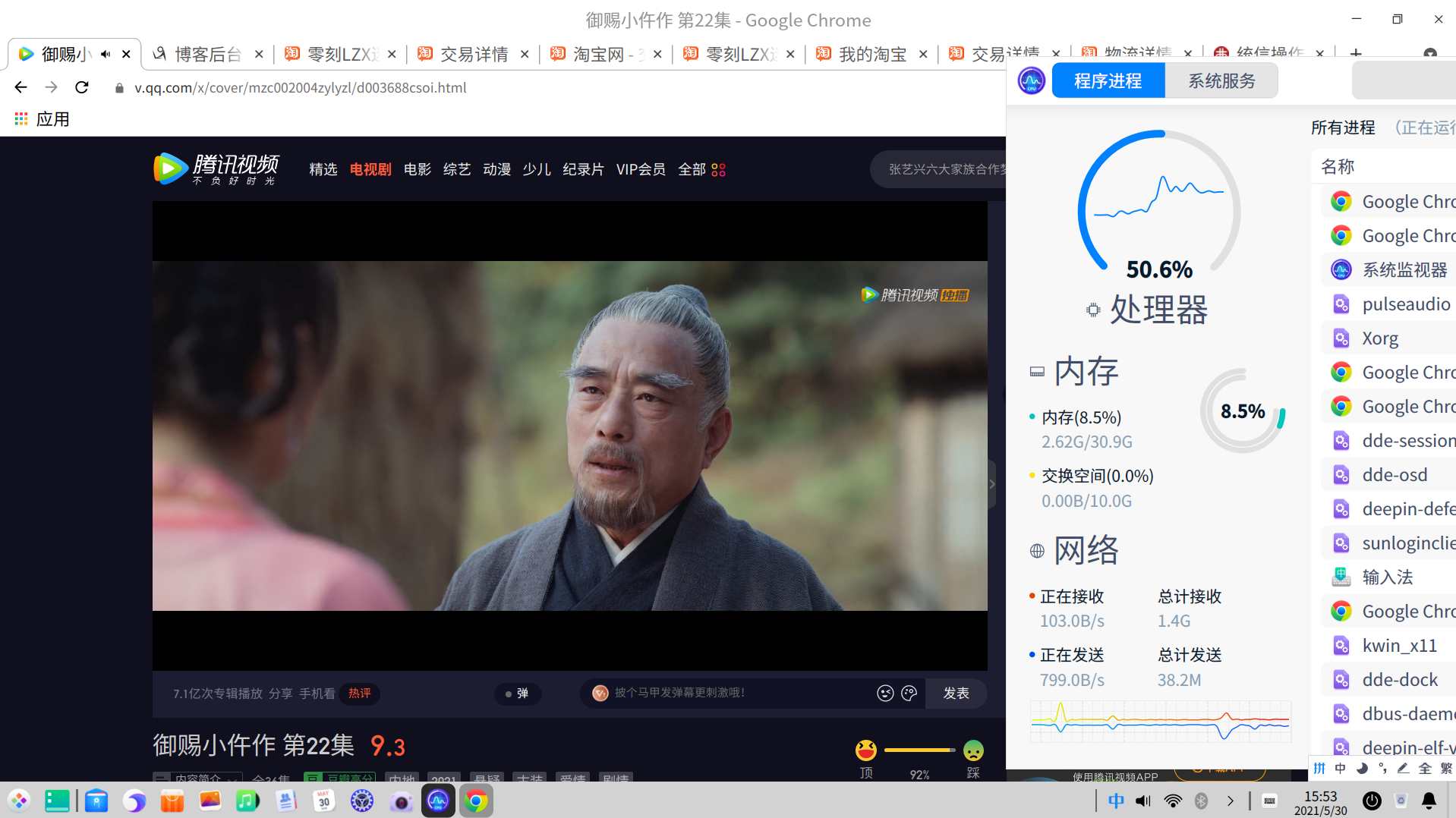
Task: Expand the video side panel arrow
Action: pos(991,483)
